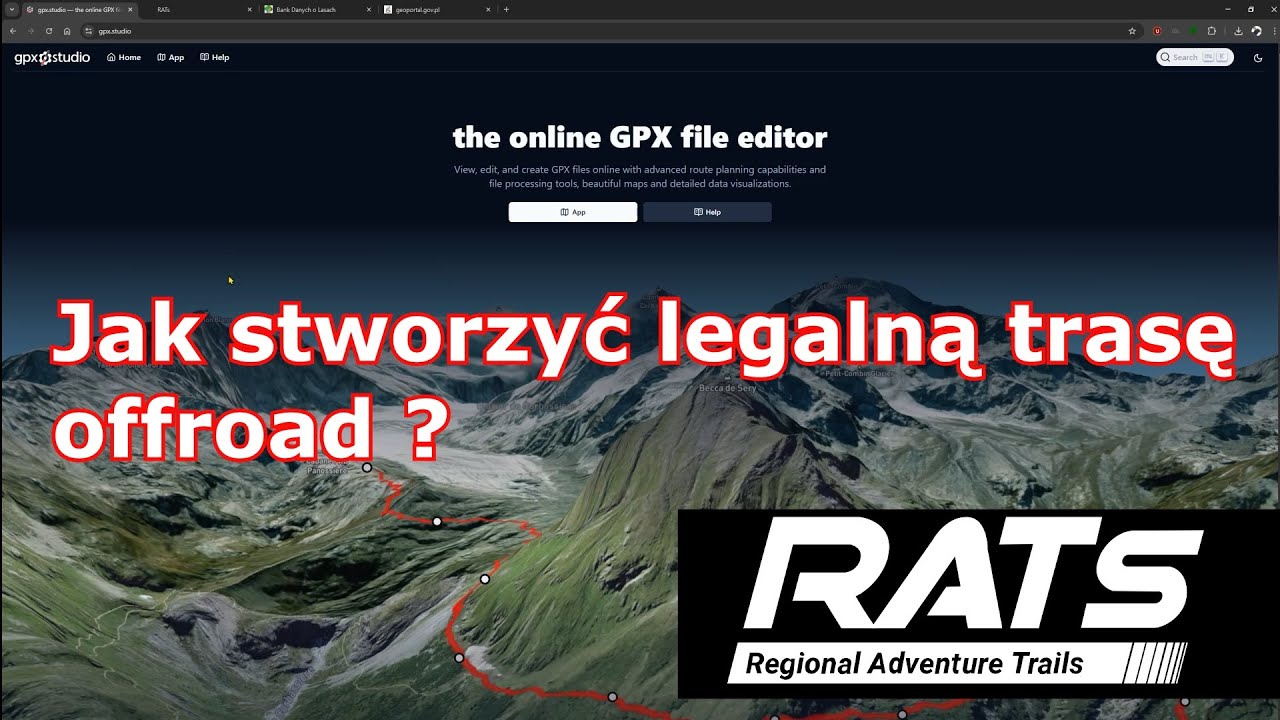This screenshot has width=1280, height=720.
Task: Go back with the browser back arrow
Action: 13,31
